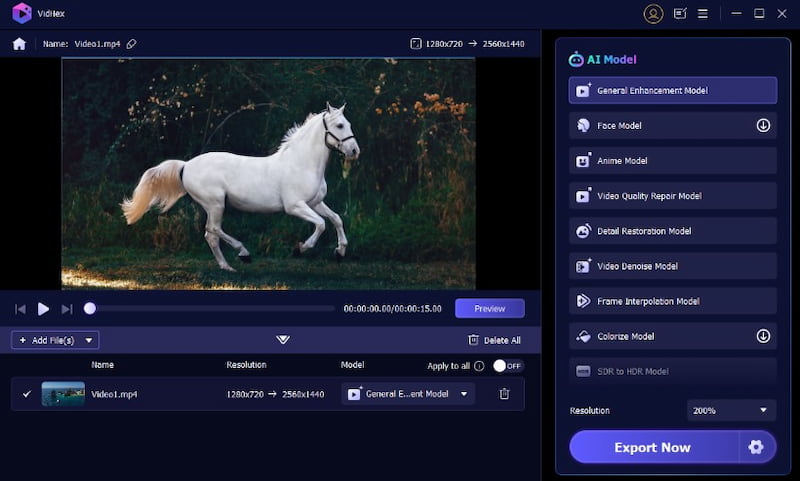Open export settings gear icon
The width and height of the screenshot is (800, 481).
point(756,447)
